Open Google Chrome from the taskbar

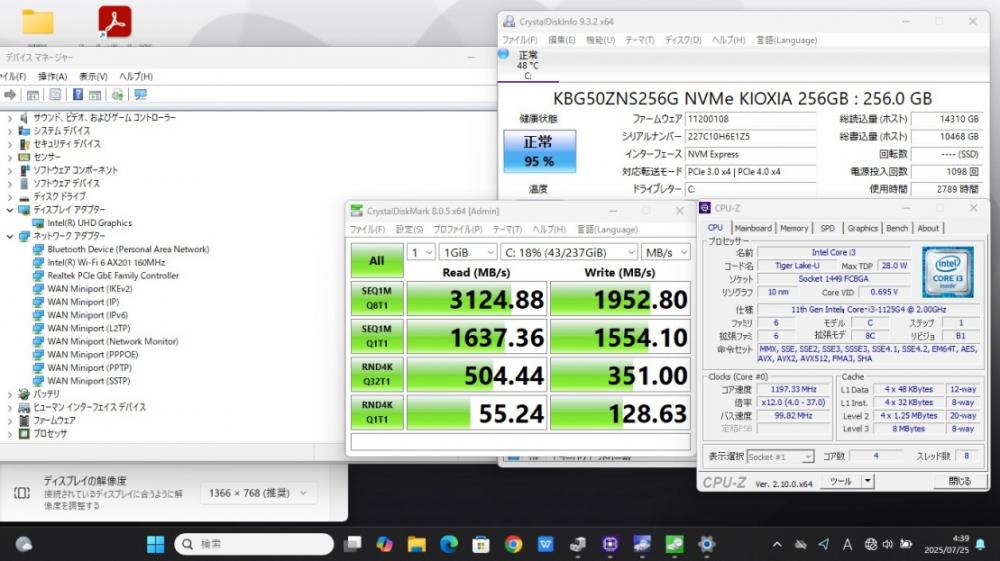(x=513, y=544)
